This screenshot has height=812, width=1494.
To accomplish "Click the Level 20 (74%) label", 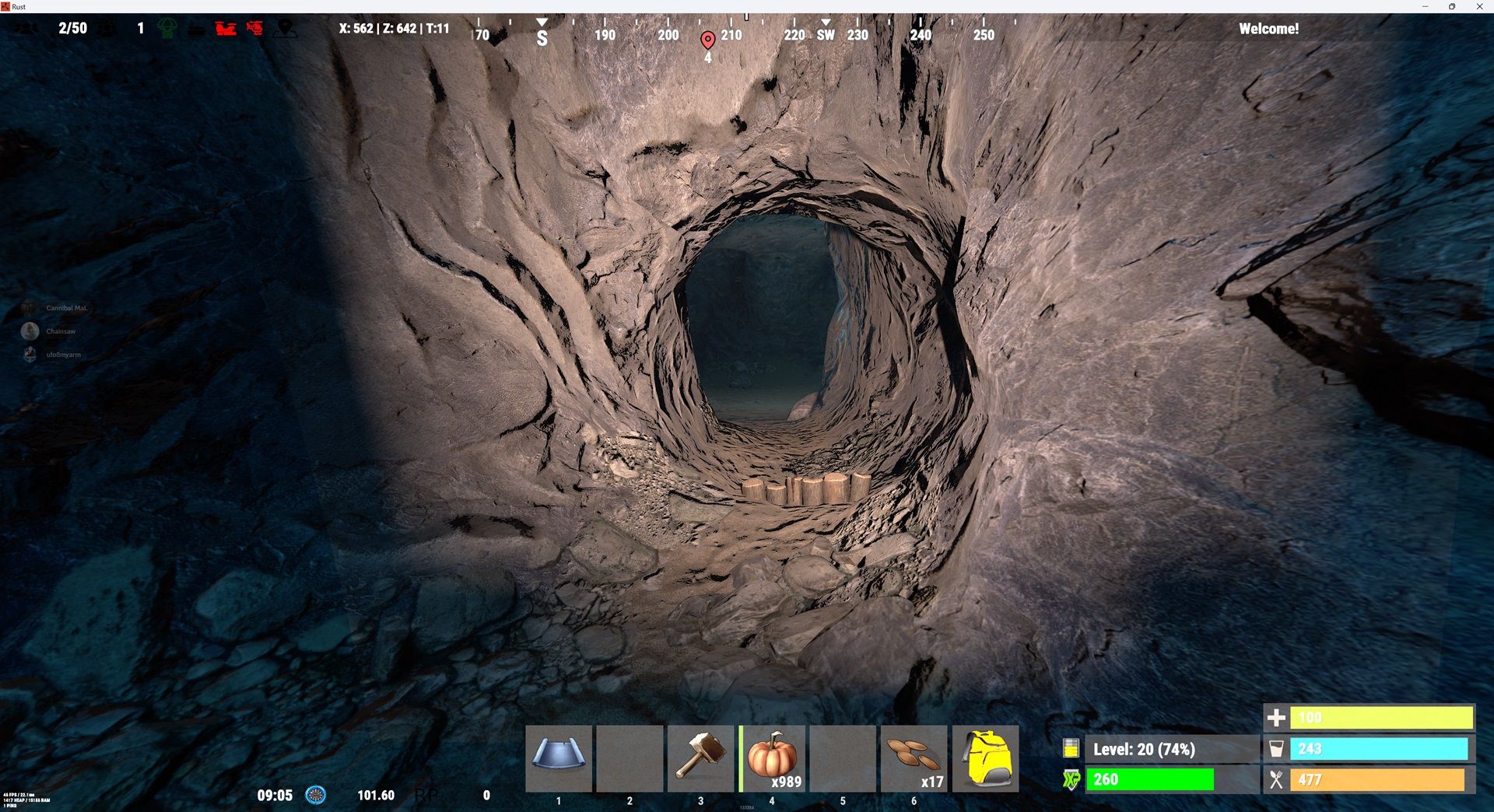I will coord(1144,749).
